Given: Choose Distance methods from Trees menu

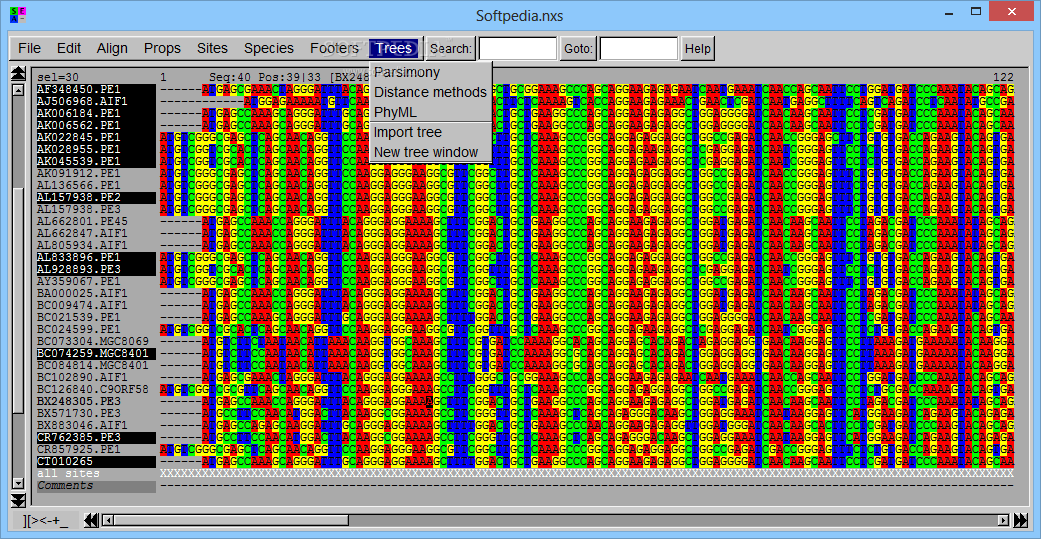Looking at the screenshot, I should pyautogui.click(x=430, y=92).
